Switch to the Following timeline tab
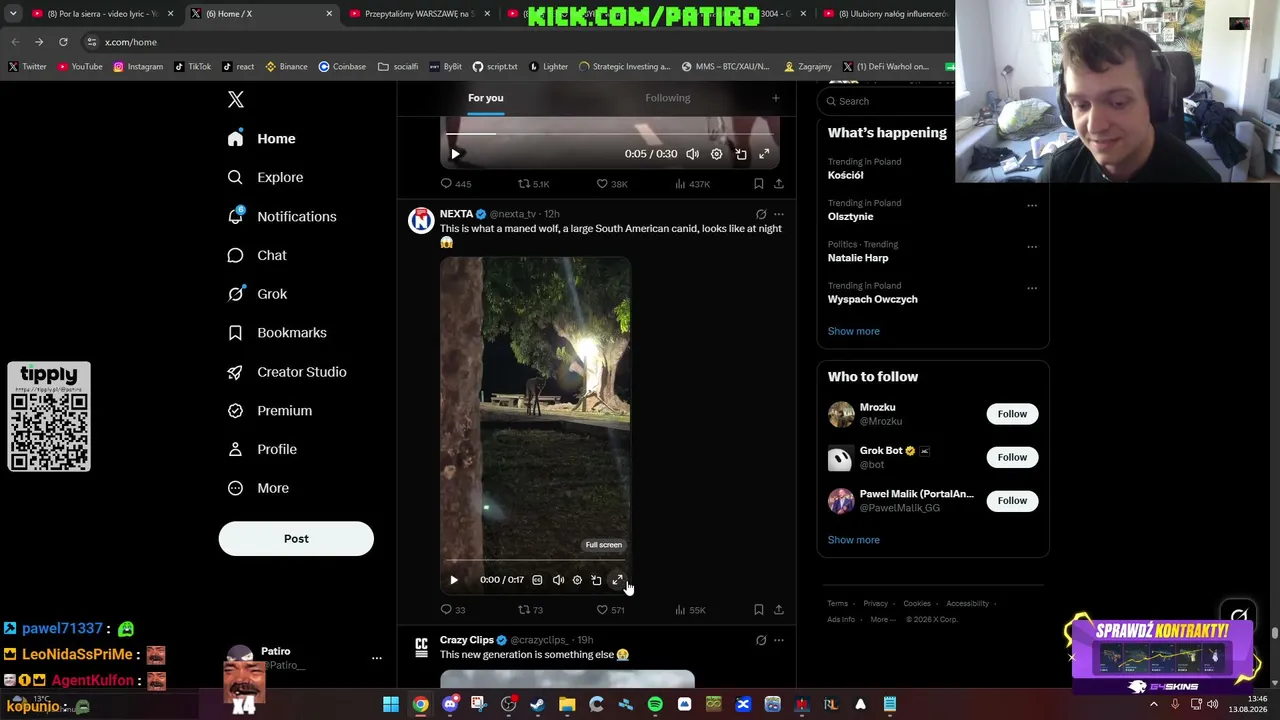 coord(668,98)
